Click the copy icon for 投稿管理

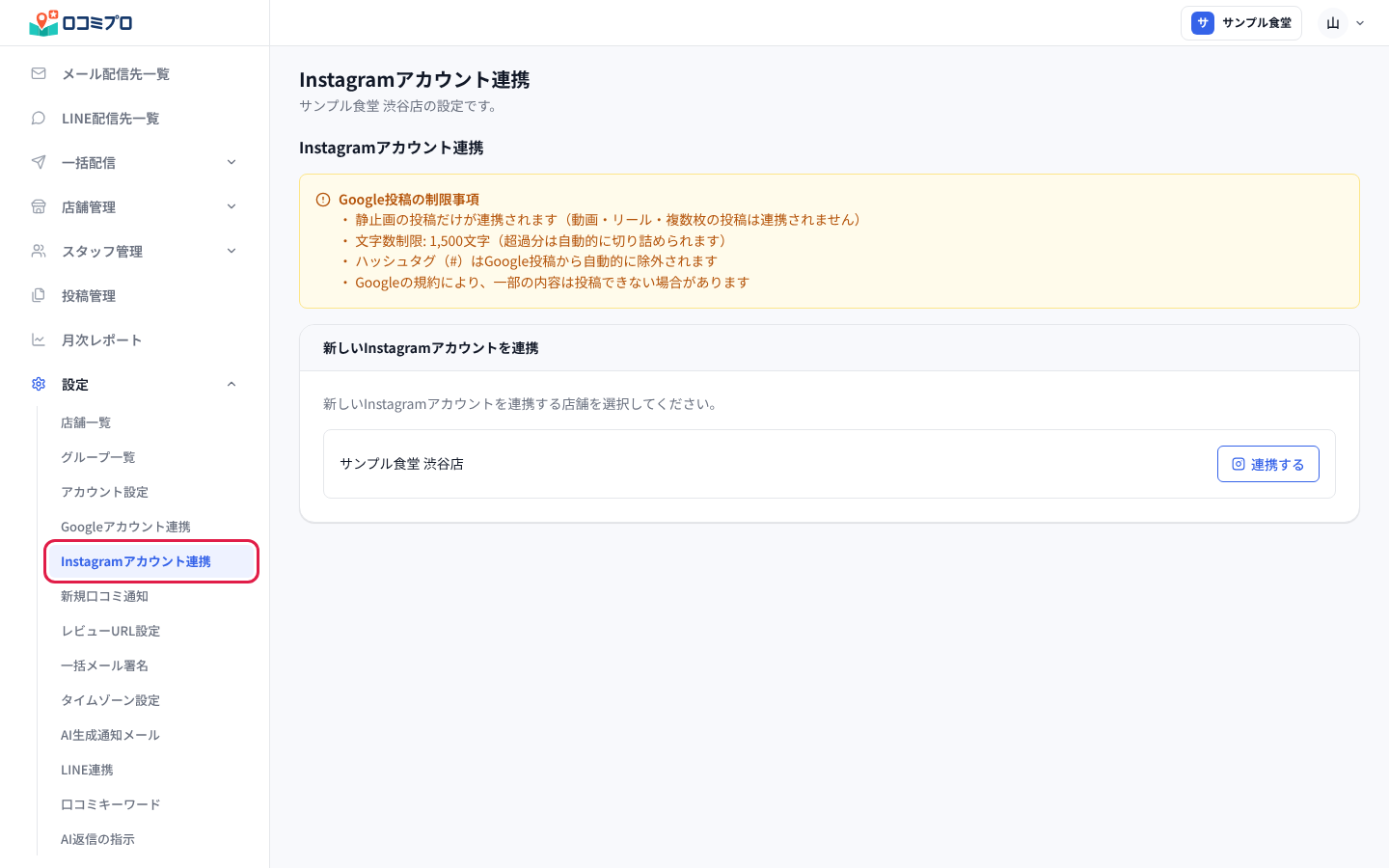coord(39,295)
